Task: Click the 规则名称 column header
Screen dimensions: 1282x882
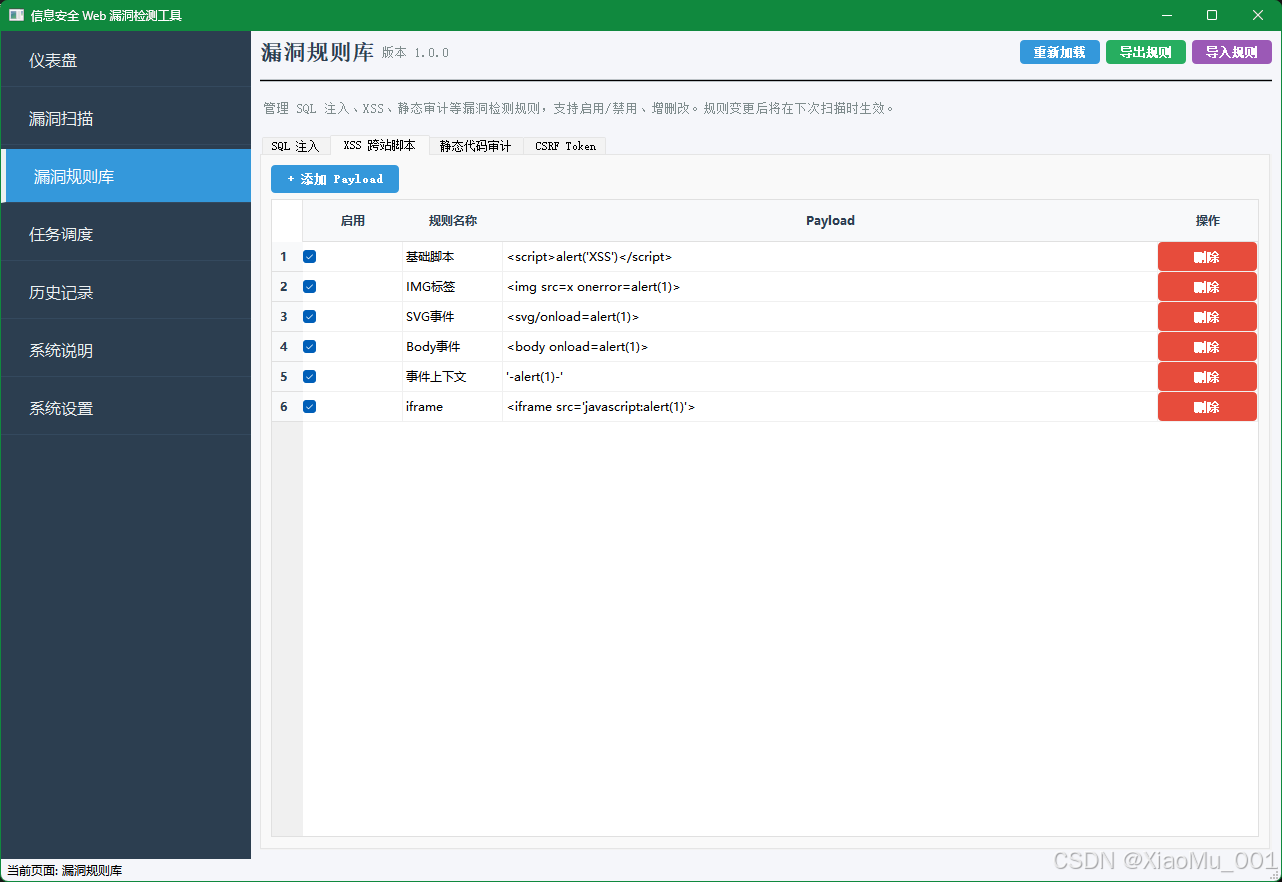Action: pyautogui.click(x=453, y=221)
